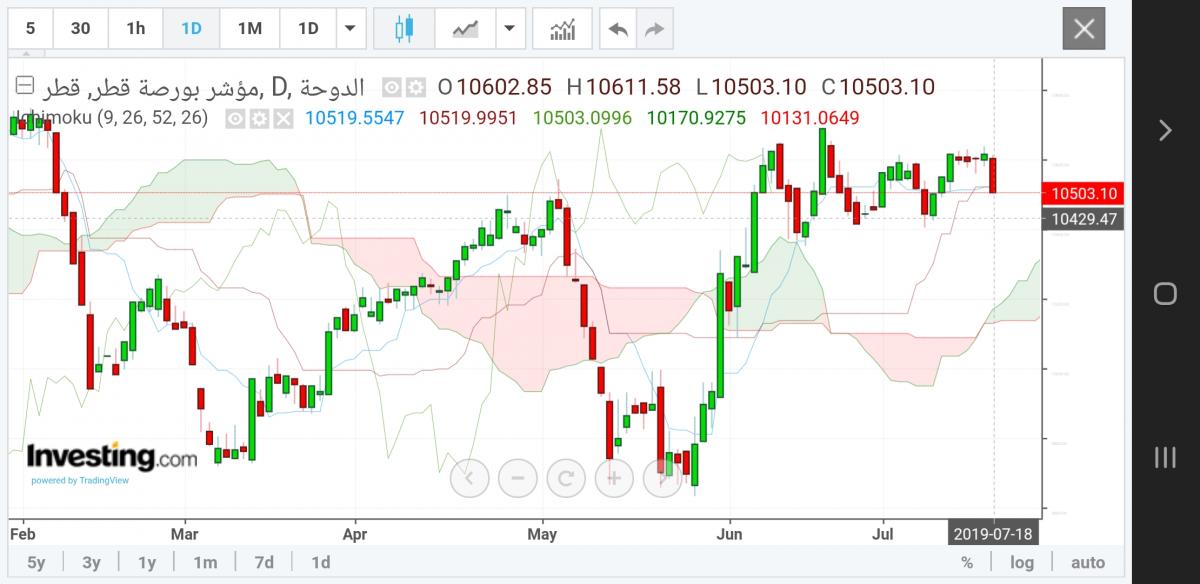Image resolution: width=1200 pixels, height=584 pixels.
Task: Open the line chart style icon
Action: (466, 28)
